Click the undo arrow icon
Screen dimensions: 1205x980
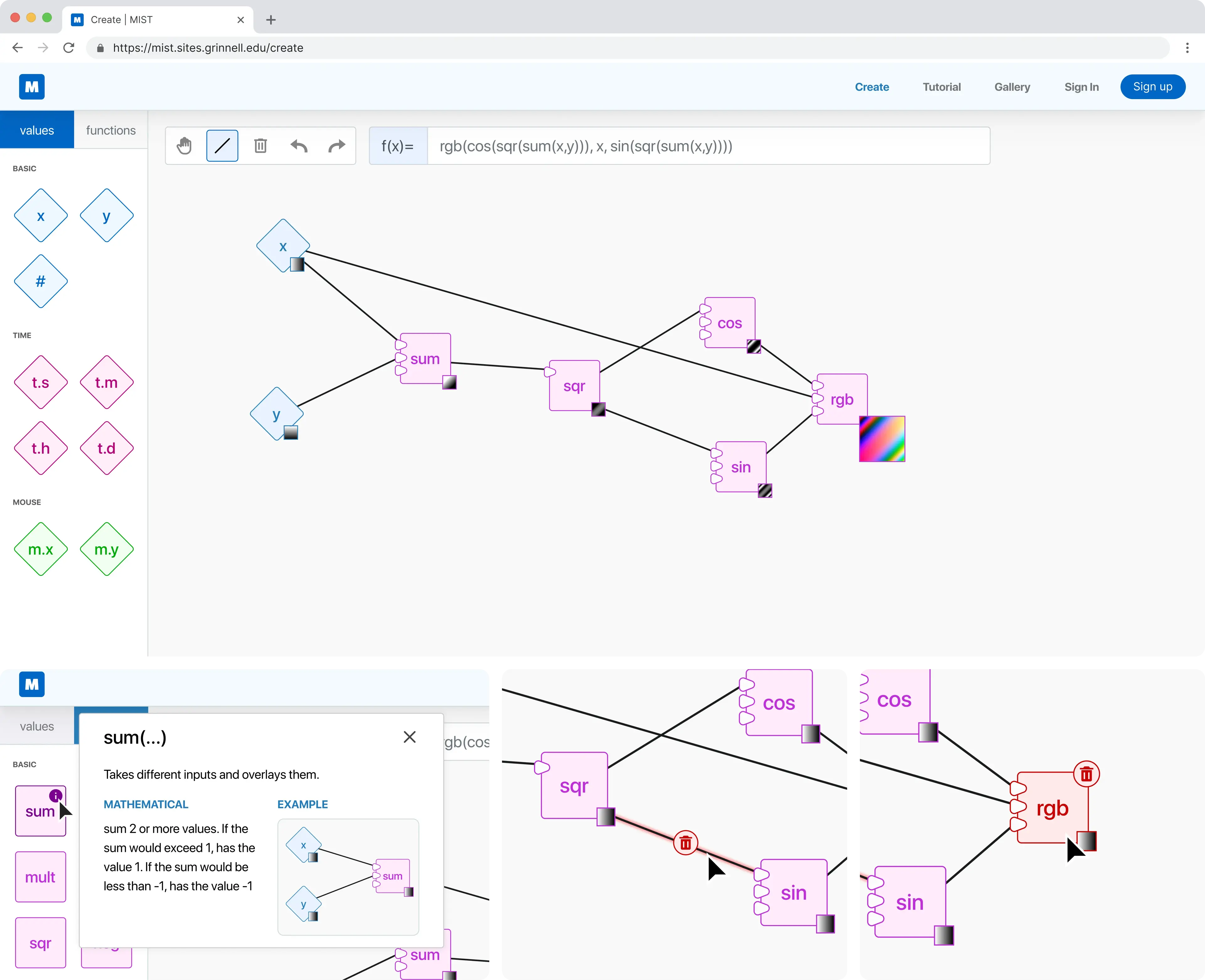click(299, 146)
